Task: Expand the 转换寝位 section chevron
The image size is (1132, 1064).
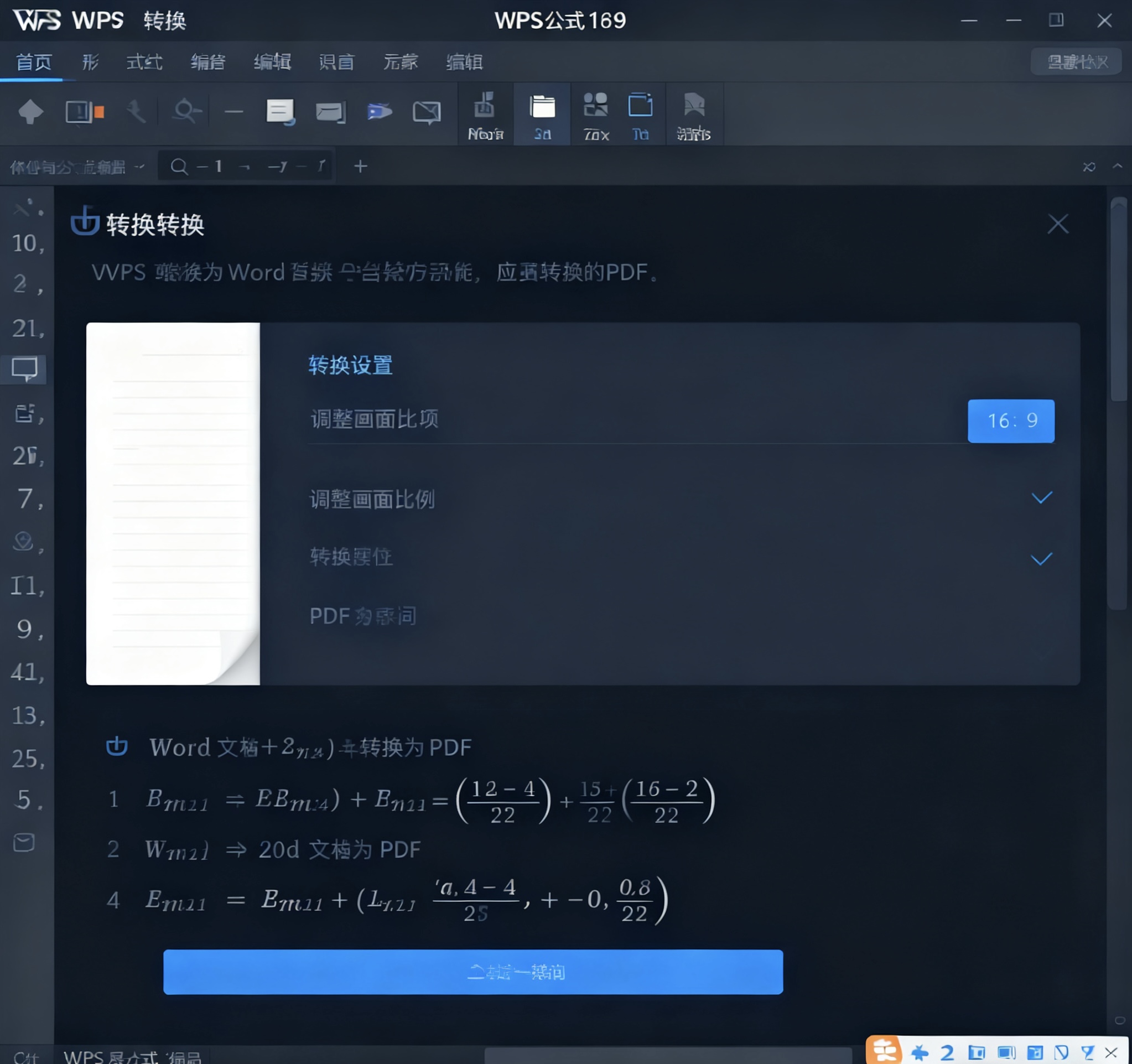Action: click(x=1042, y=558)
